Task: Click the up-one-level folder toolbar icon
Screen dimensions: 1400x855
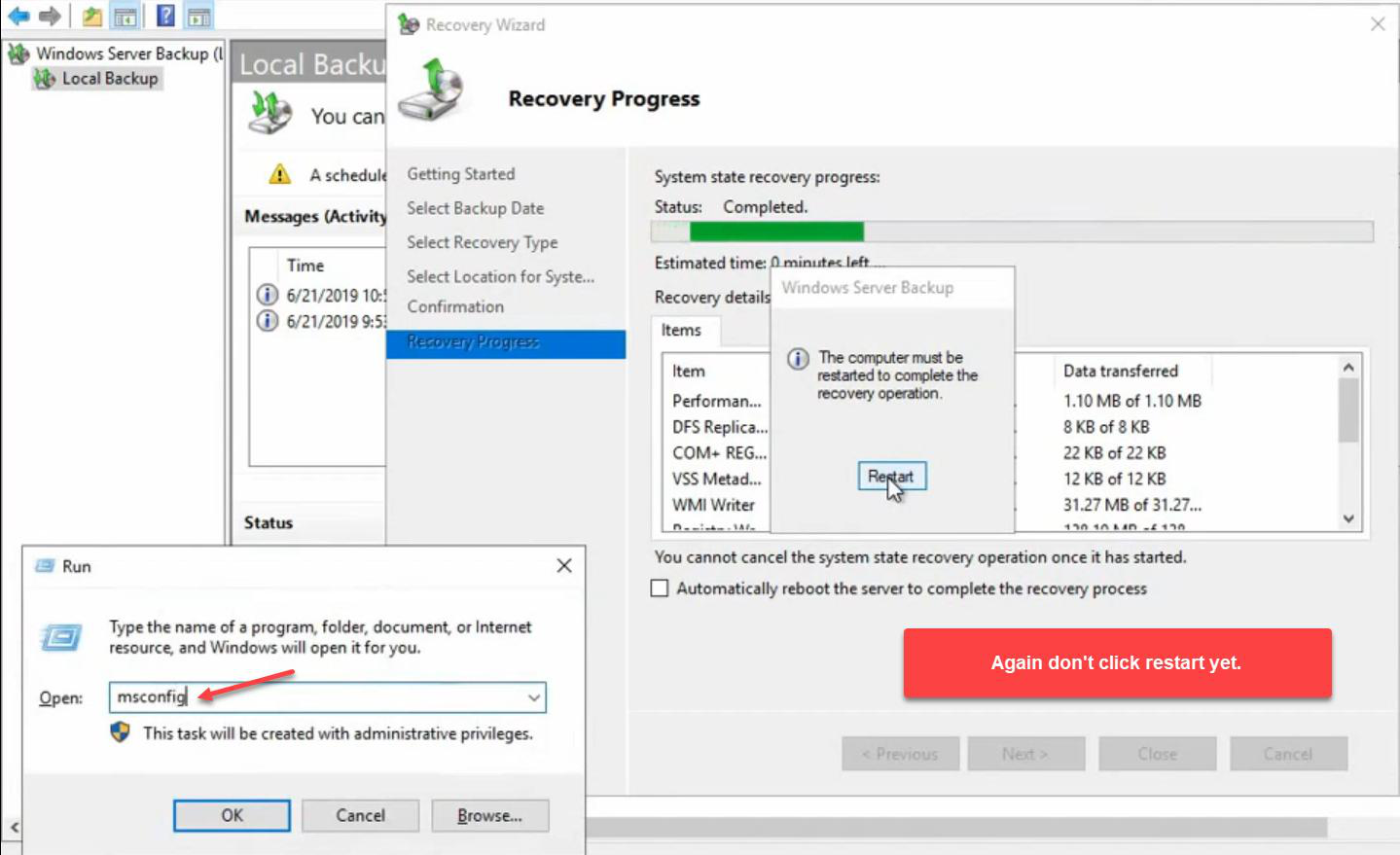Action: pyautogui.click(x=92, y=16)
